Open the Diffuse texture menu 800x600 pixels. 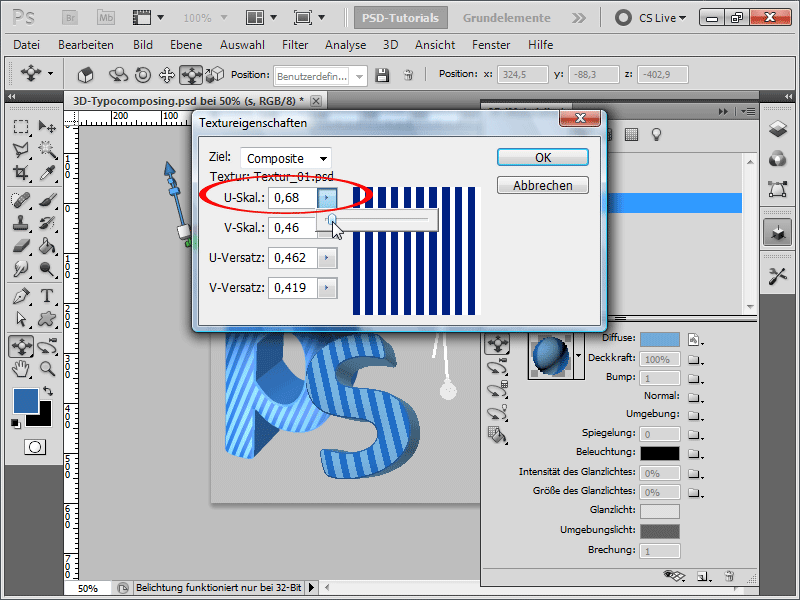(x=694, y=339)
